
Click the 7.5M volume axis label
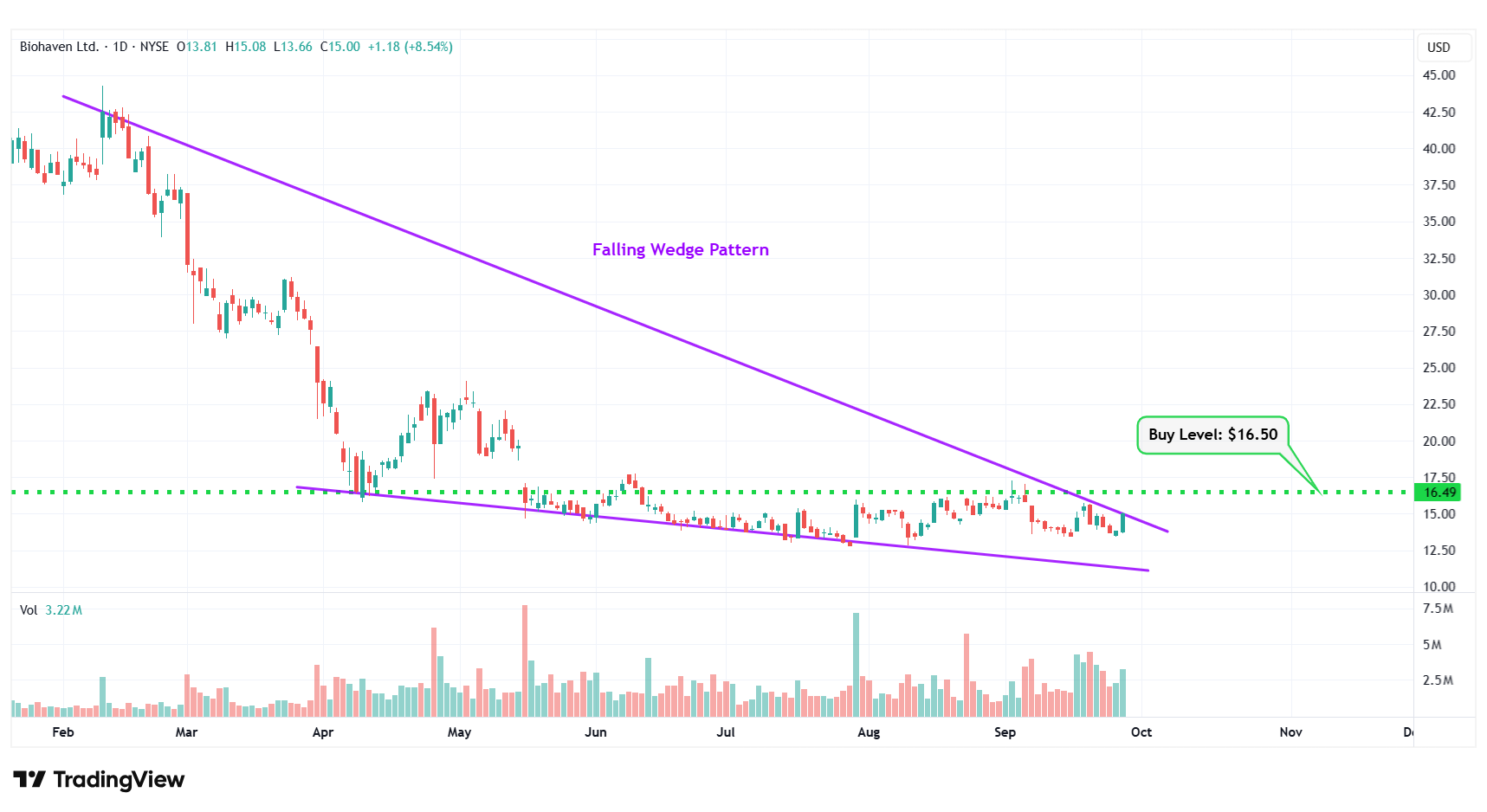tap(1438, 609)
